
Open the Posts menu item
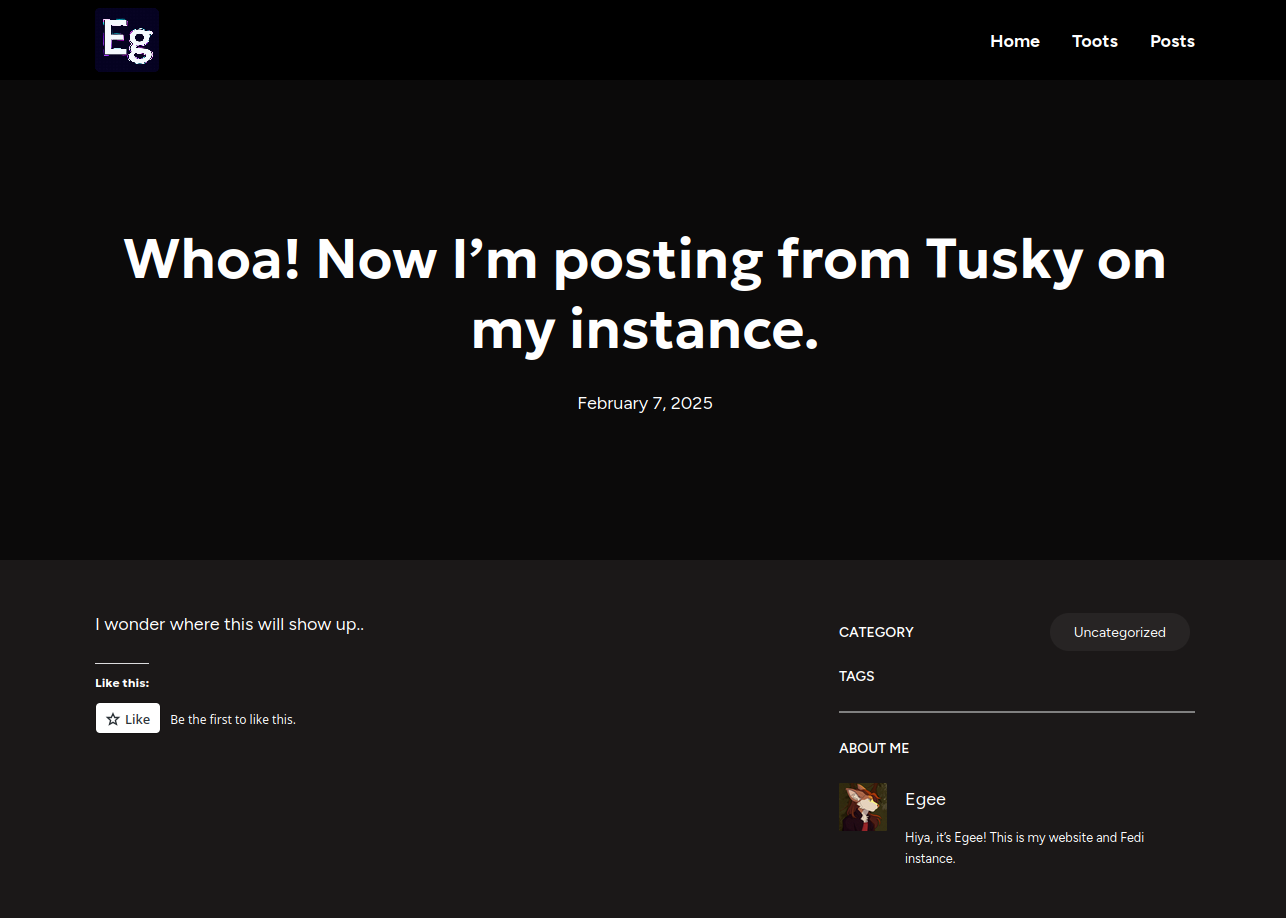point(1172,41)
